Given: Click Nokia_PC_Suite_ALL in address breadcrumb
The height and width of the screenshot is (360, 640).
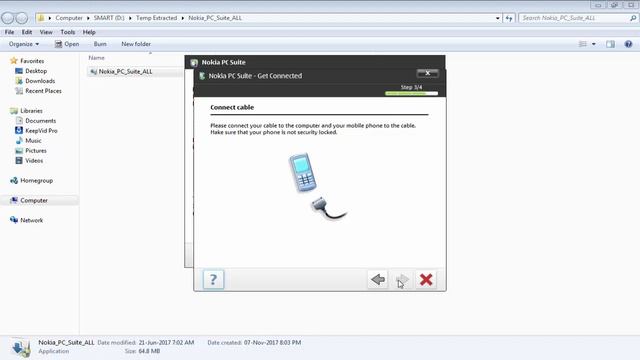Looking at the screenshot, I should pos(215,18).
